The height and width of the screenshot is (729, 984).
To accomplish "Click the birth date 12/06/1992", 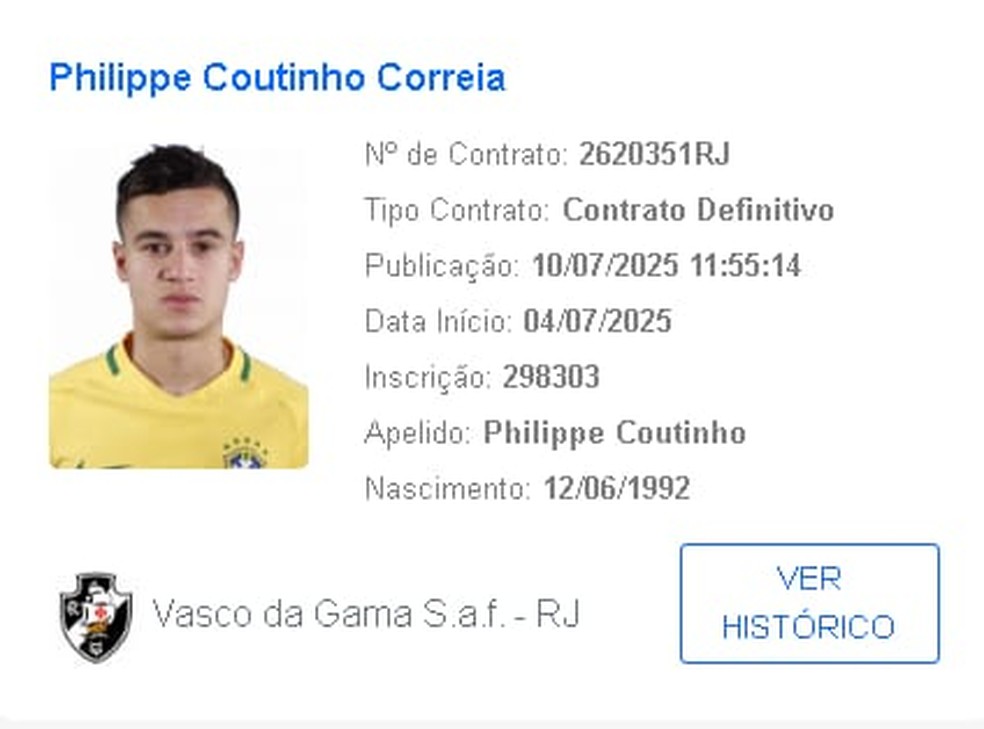I will [617, 488].
